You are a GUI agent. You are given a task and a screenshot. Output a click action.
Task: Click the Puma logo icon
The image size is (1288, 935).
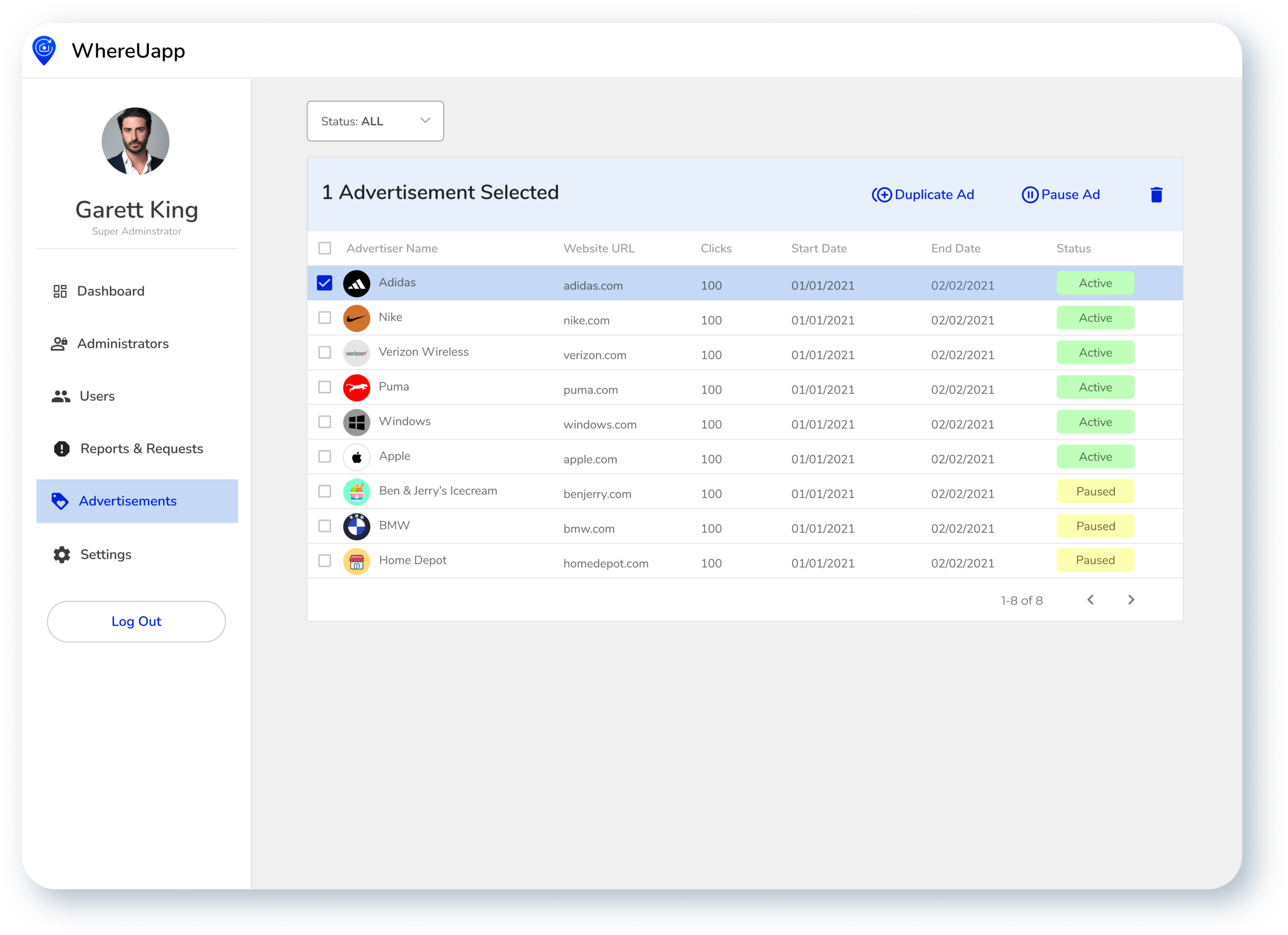point(357,388)
